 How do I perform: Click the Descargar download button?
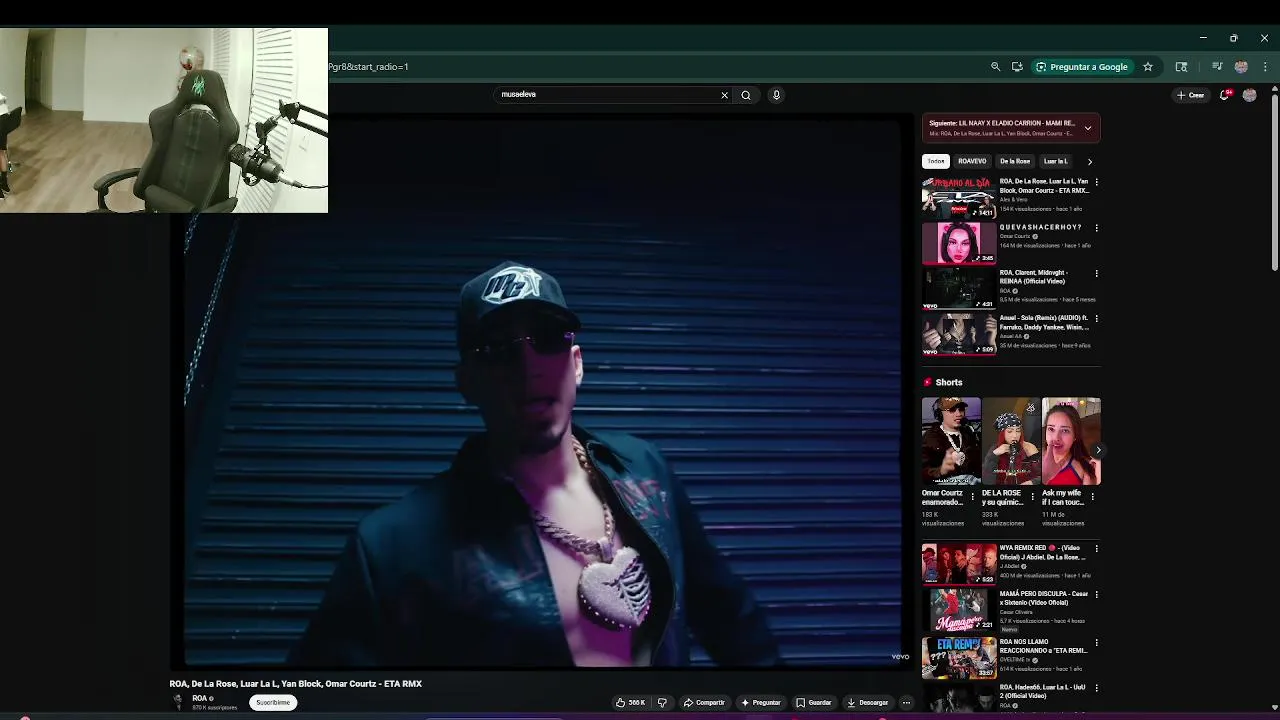(x=867, y=702)
